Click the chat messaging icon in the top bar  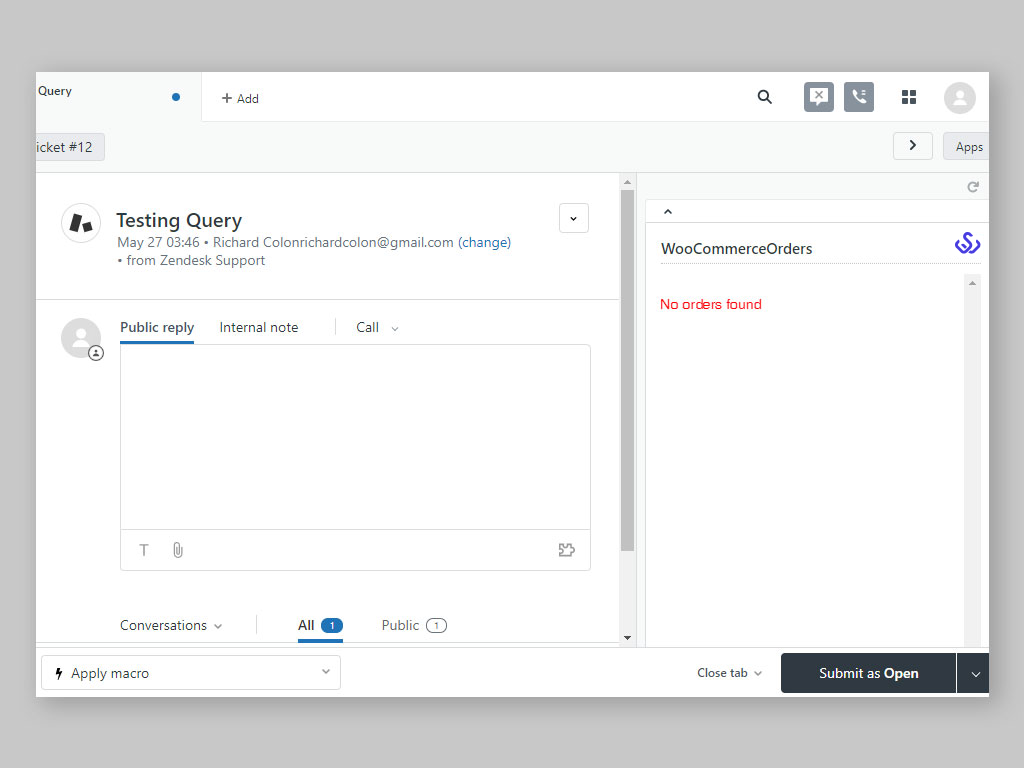(818, 97)
